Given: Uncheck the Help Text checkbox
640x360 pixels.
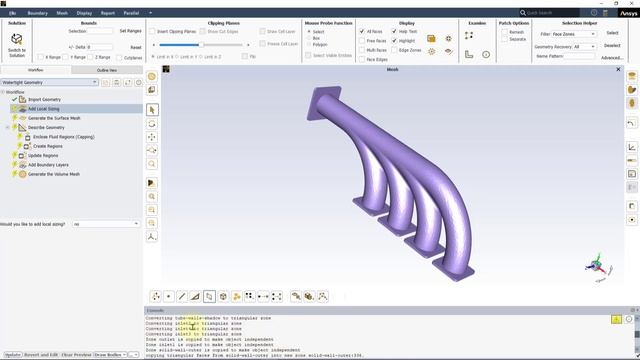Looking at the screenshot, I should coord(394,31).
